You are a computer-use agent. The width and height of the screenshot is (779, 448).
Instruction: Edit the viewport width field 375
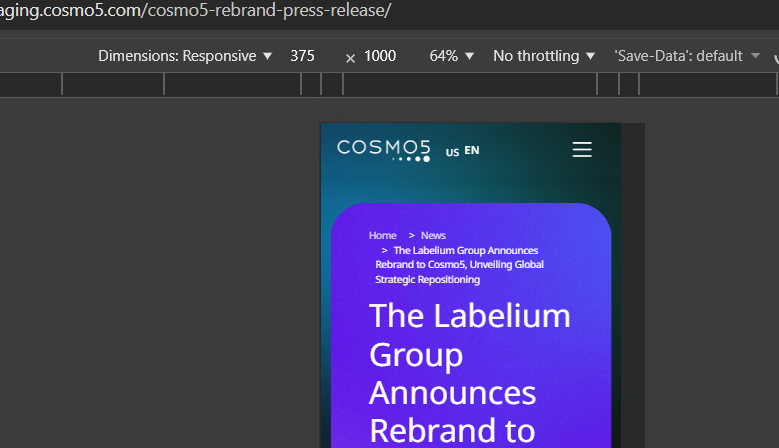303,56
